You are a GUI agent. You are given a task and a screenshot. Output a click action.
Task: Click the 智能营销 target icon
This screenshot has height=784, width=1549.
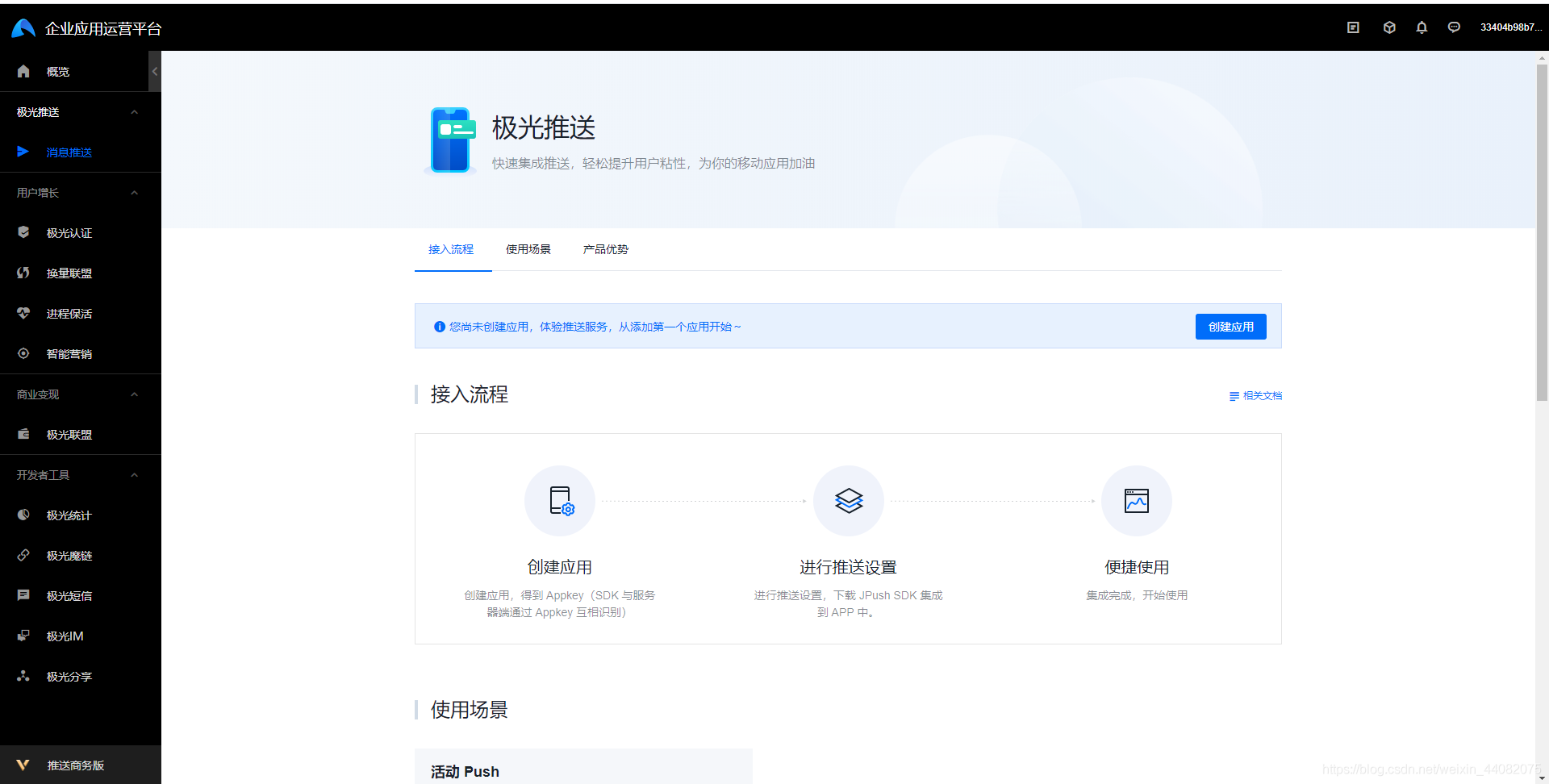[23, 353]
